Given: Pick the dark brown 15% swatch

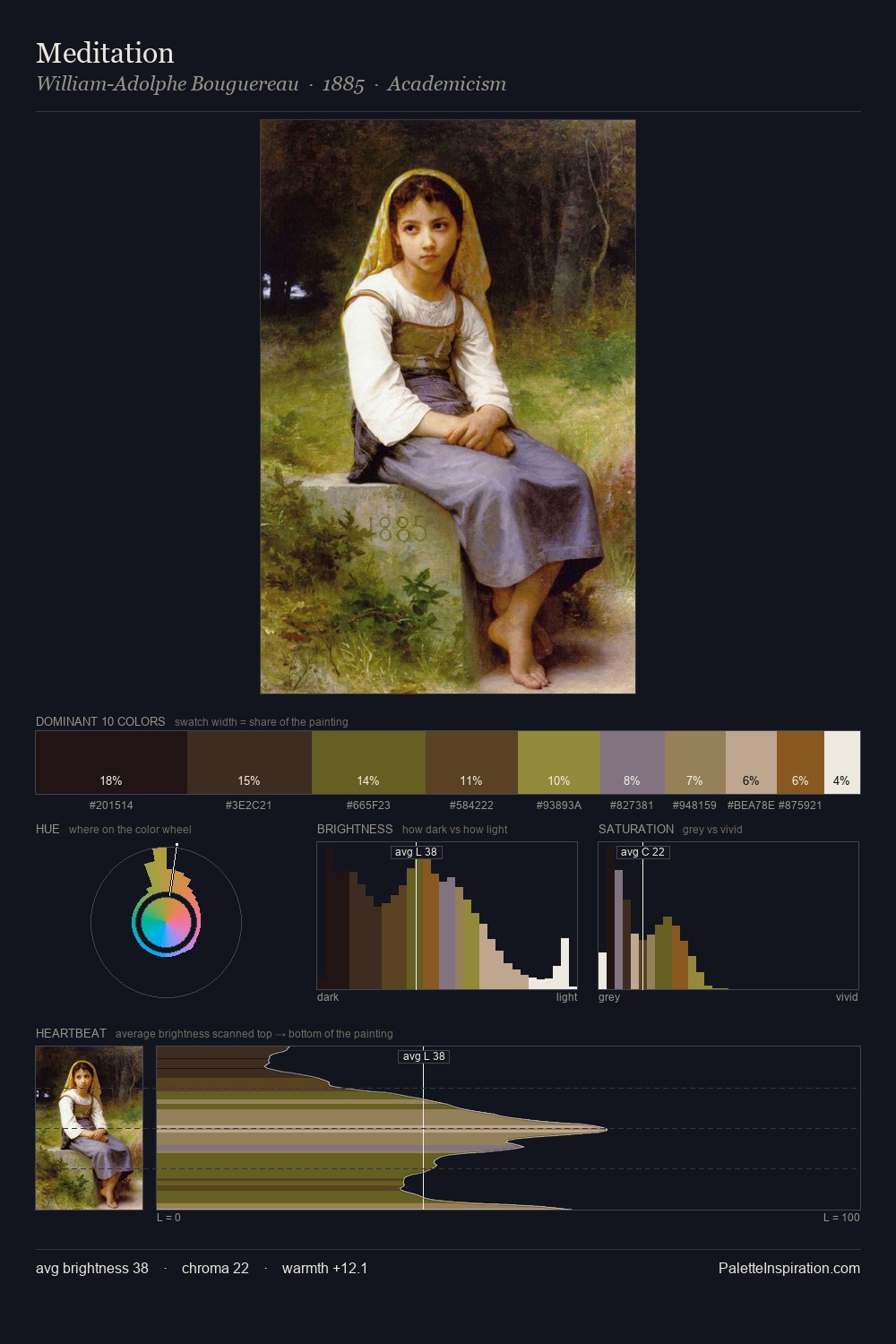Looking at the screenshot, I should click(249, 762).
